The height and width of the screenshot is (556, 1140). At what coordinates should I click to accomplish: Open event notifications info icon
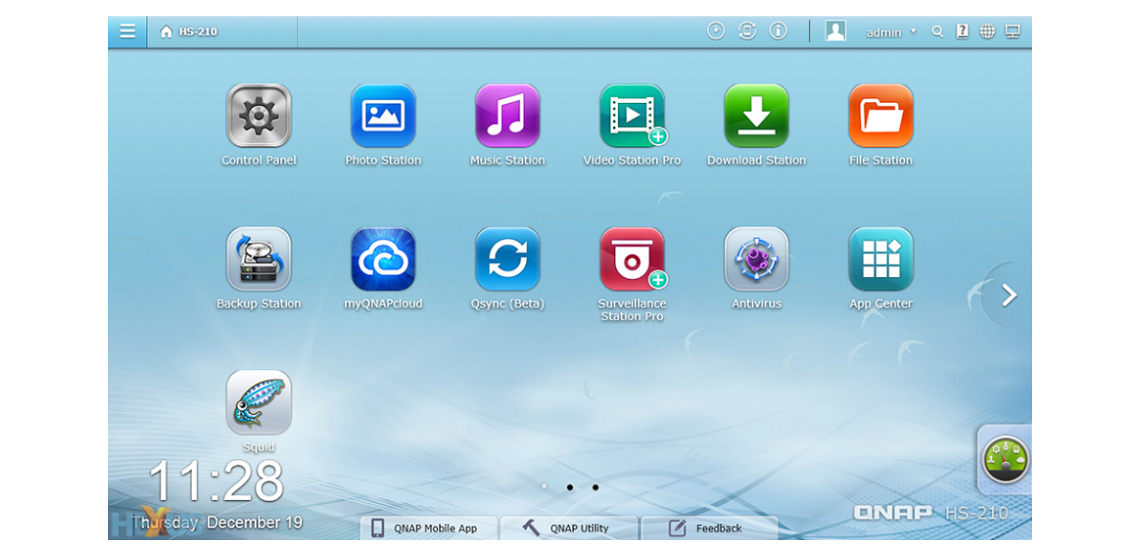[778, 31]
